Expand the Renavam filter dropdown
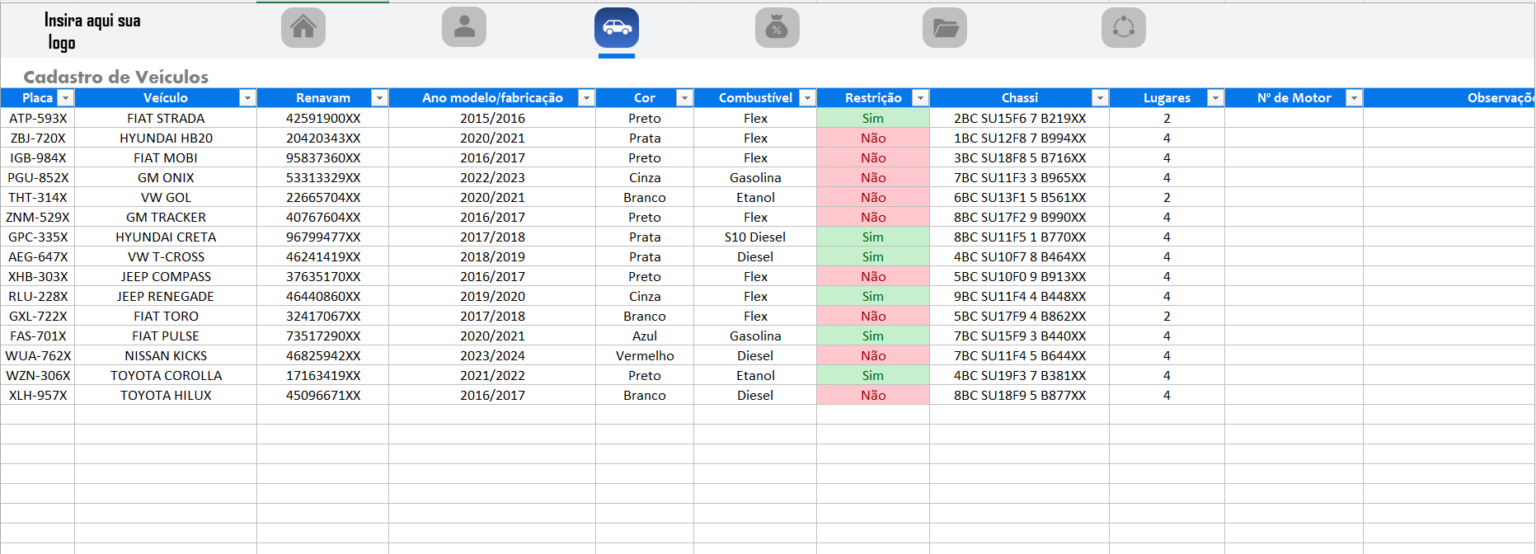The width and height of the screenshot is (1536, 554). tap(379, 98)
